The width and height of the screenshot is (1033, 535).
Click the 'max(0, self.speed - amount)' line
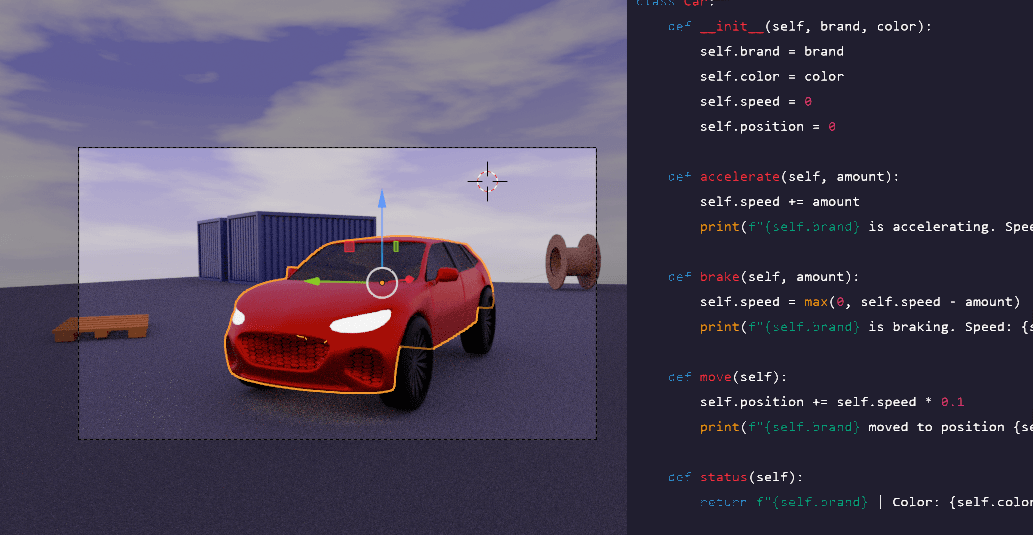[x=860, y=302]
